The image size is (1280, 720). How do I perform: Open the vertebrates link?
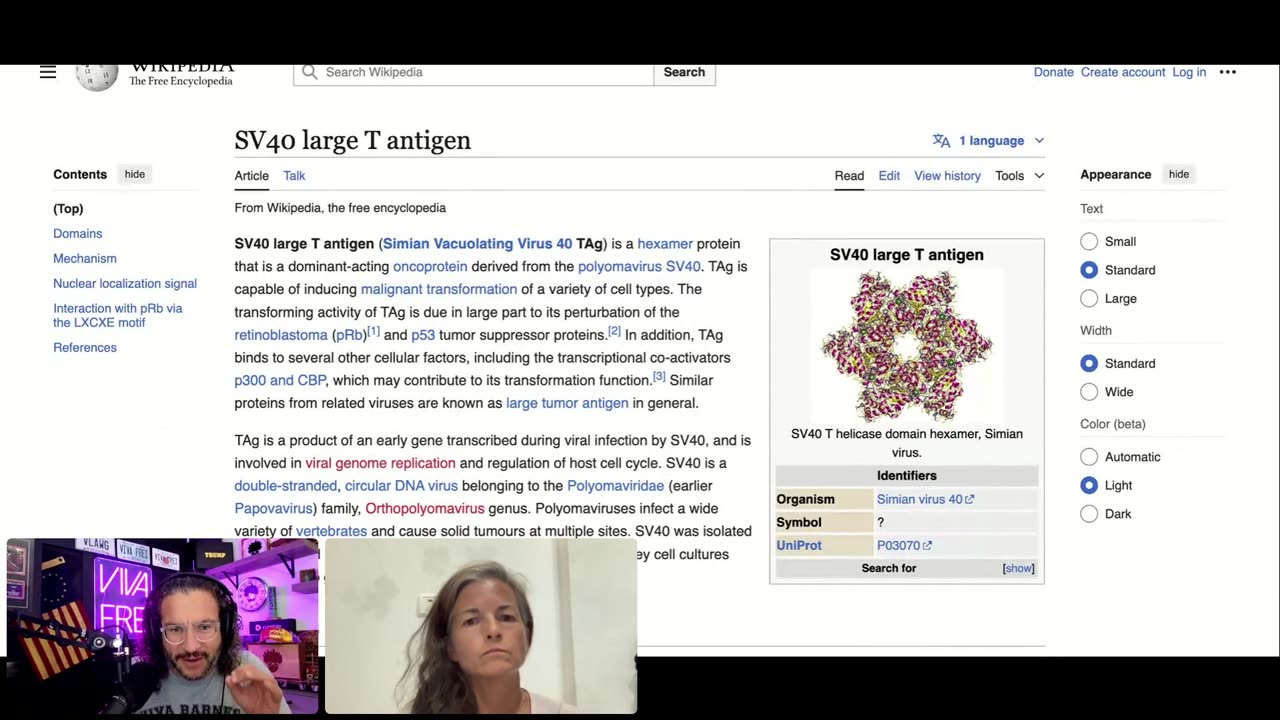(x=331, y=531)
